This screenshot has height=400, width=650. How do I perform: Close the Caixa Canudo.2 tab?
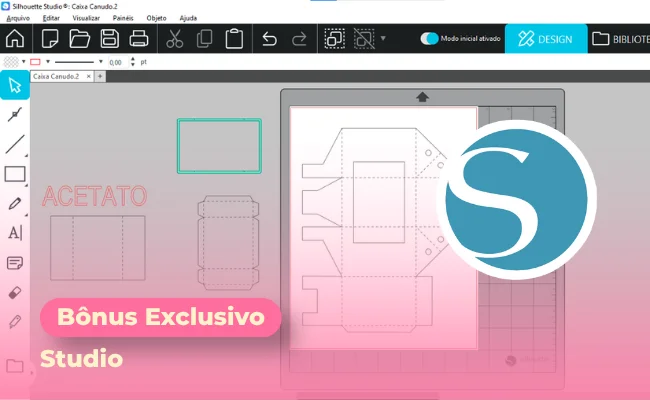coord(88,76)
